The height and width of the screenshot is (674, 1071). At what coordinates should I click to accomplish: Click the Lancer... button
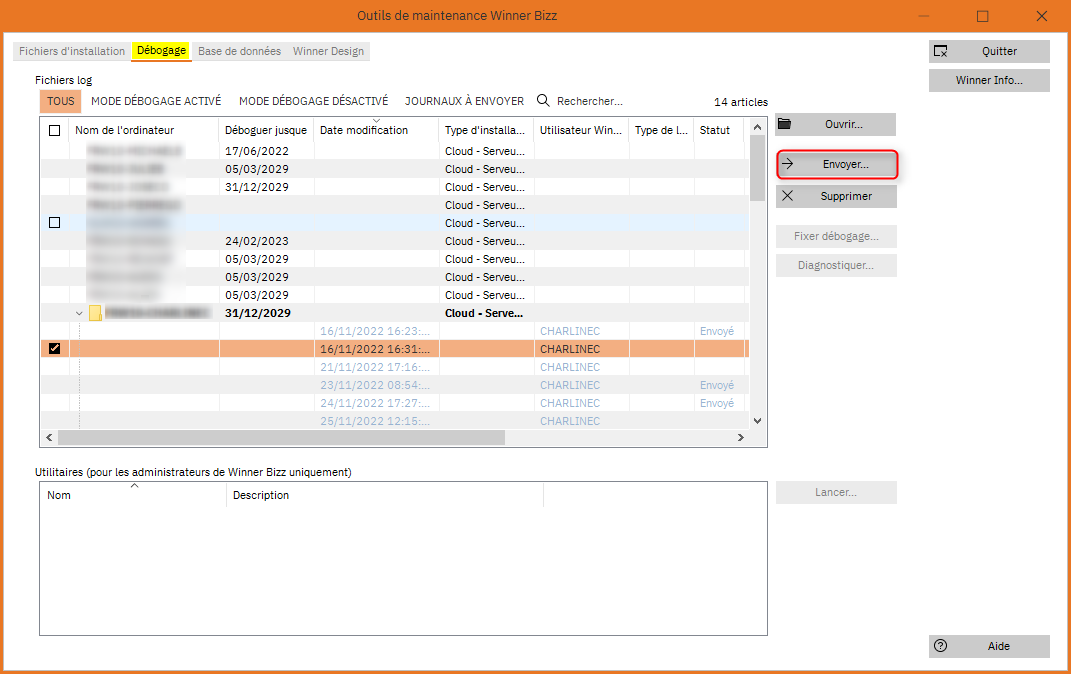pos(835,492)
